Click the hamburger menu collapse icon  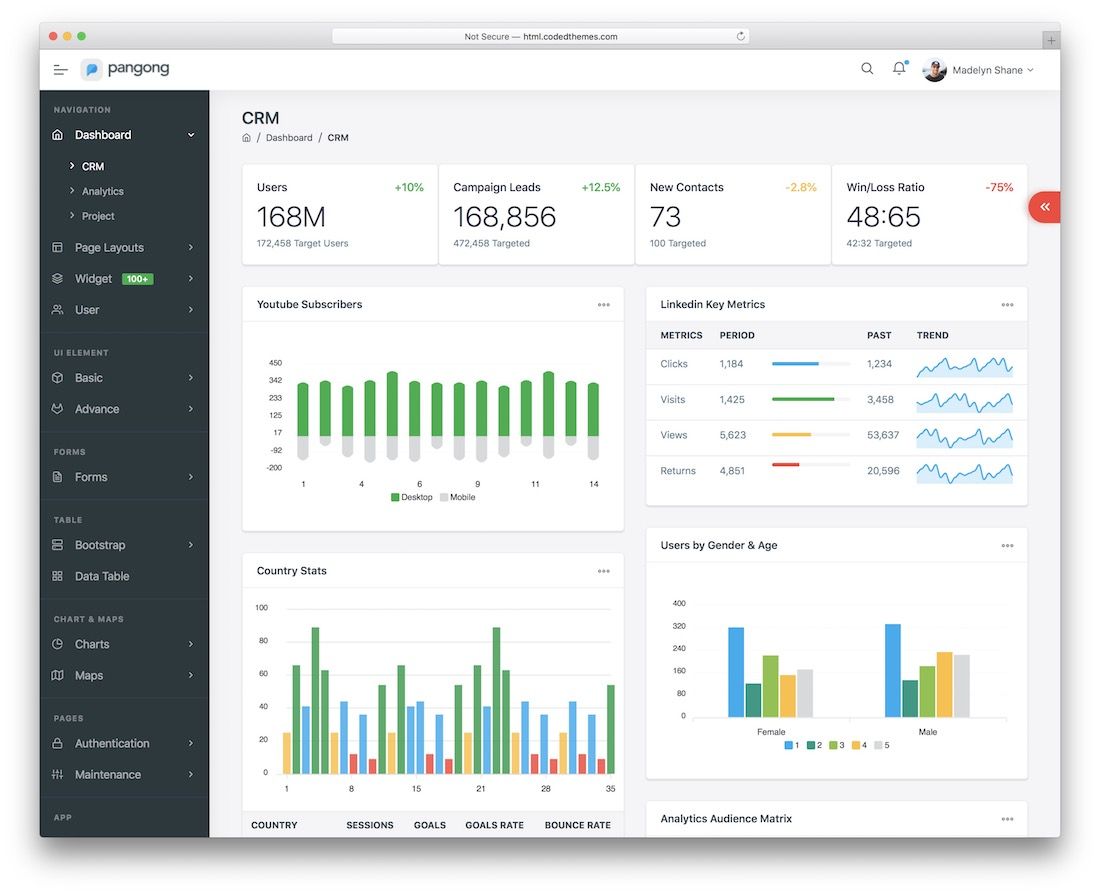(x=61, y=70)
